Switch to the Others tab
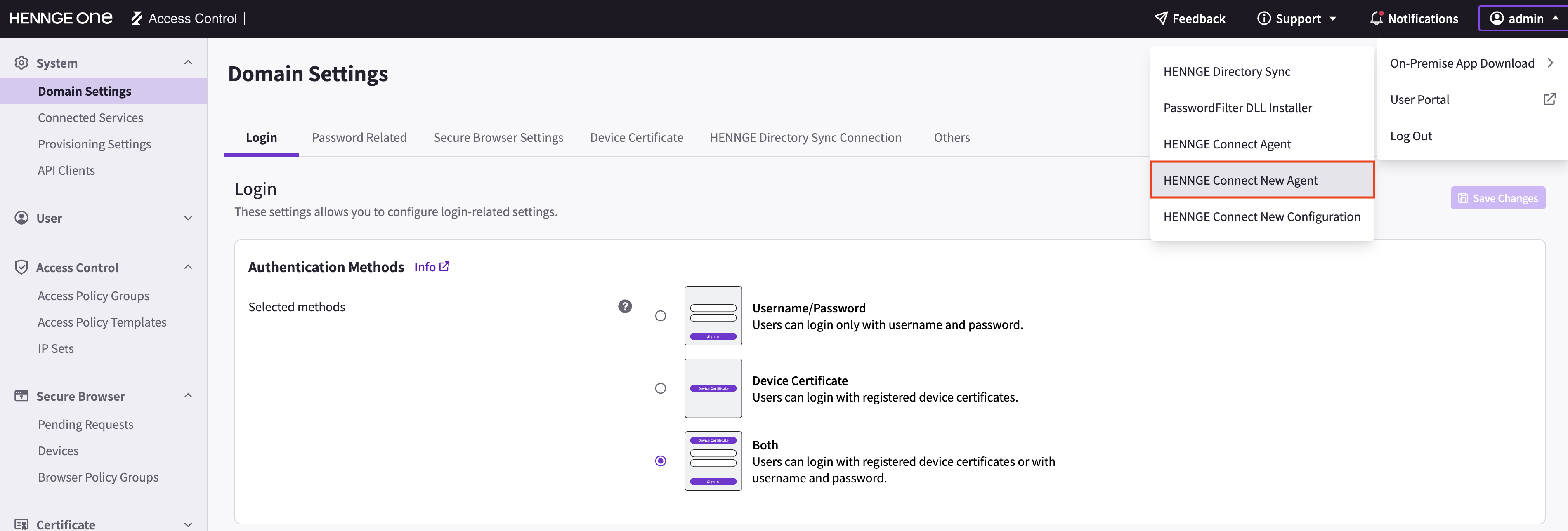Viewport: 1568px width, 531px height. 952,137
